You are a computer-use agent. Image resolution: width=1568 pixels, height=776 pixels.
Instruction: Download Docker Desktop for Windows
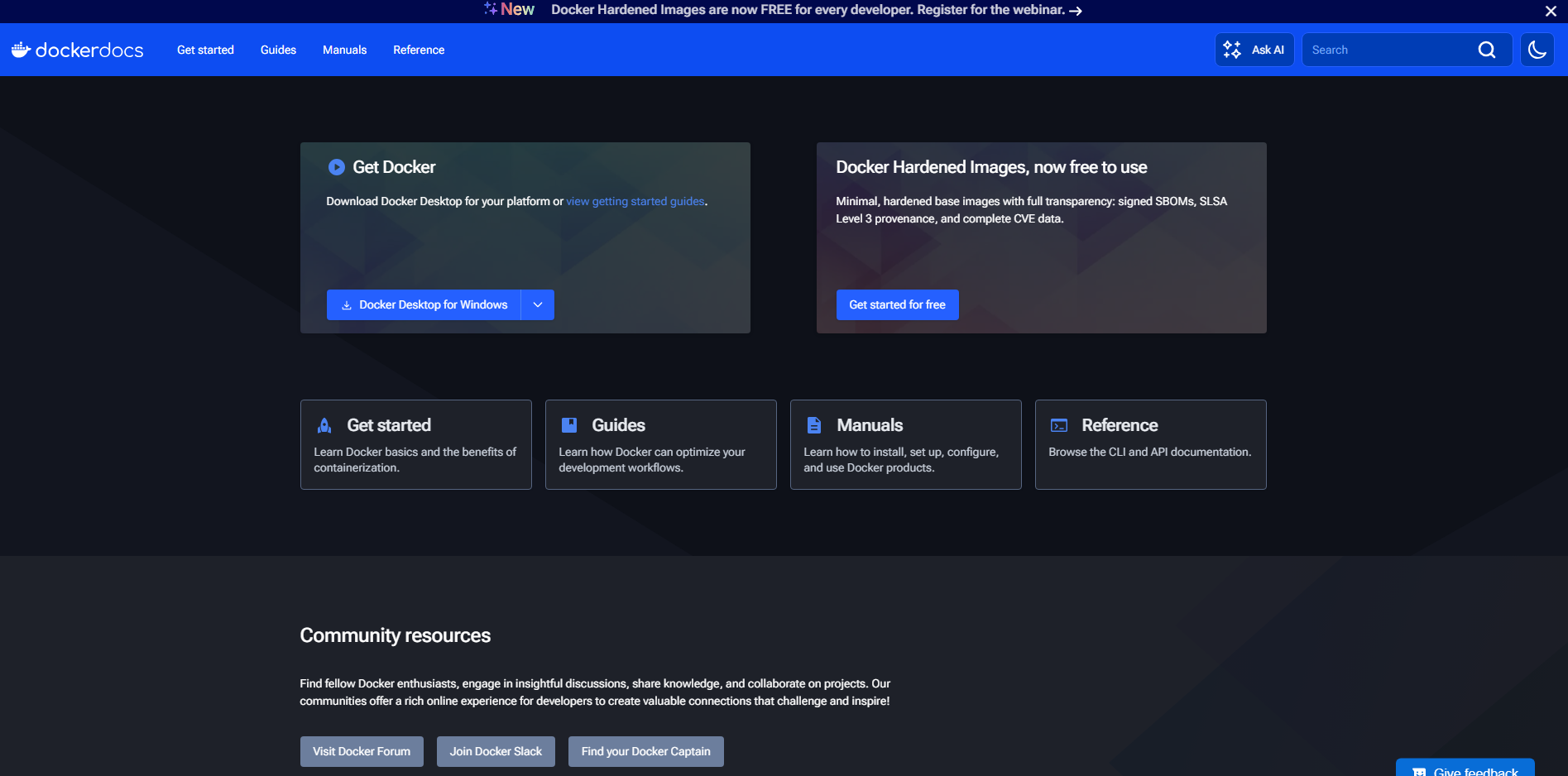(x=424, y=304)
